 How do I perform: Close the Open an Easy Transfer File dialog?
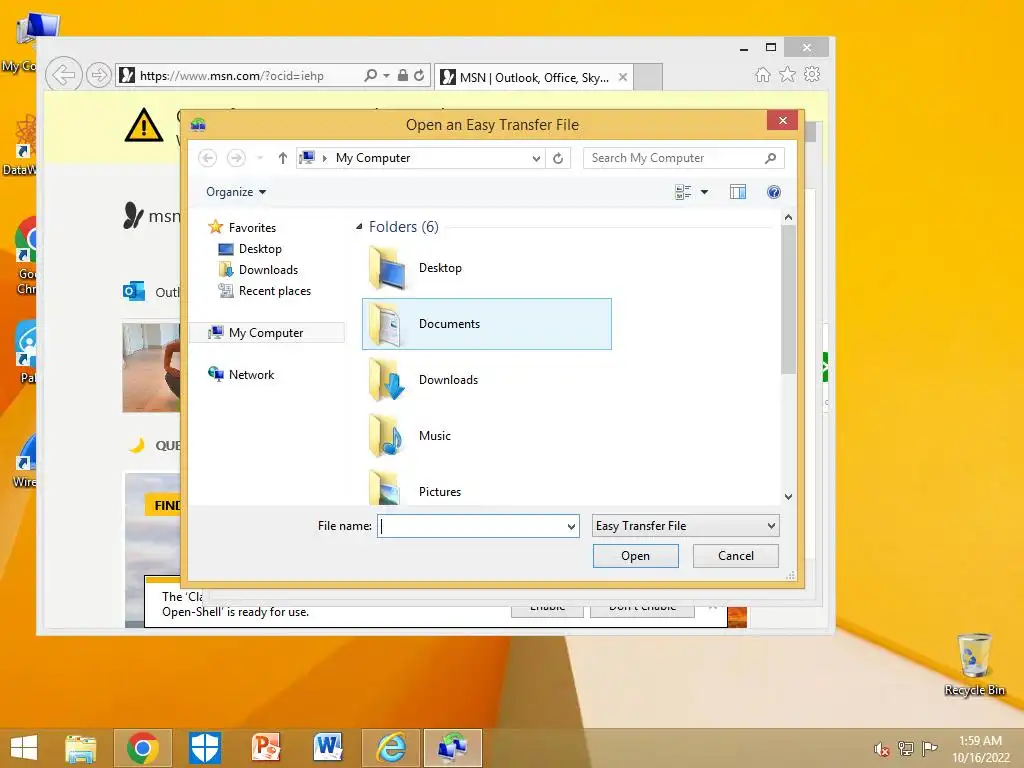tap(782, 120)
